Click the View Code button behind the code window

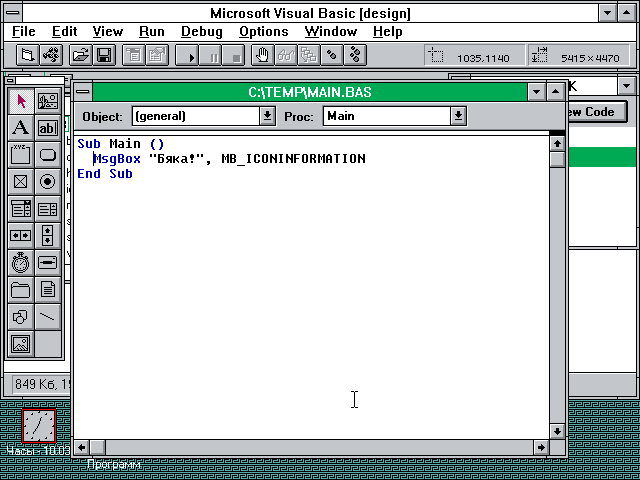click(597, 112)
